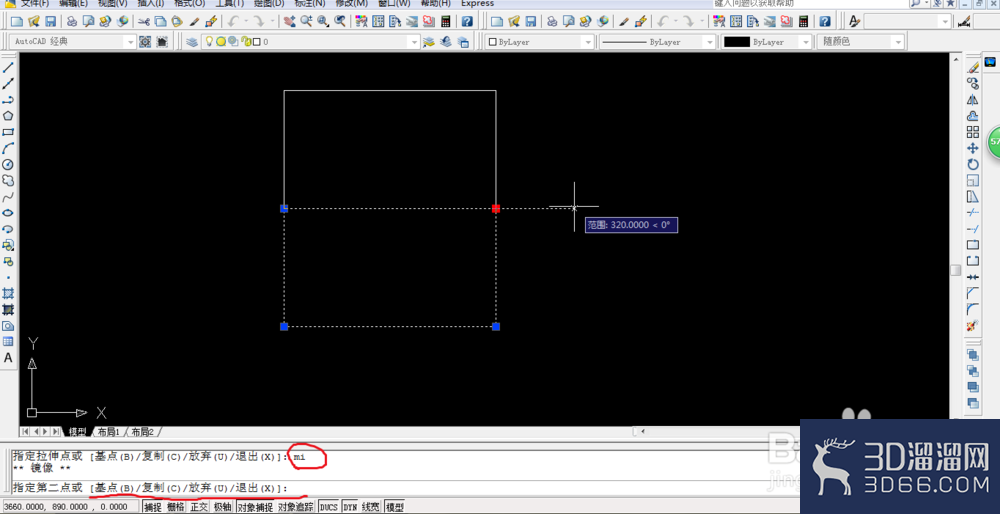1000x514 pixels.
Task: Open the Express menu
Action: tap(478, 4)
